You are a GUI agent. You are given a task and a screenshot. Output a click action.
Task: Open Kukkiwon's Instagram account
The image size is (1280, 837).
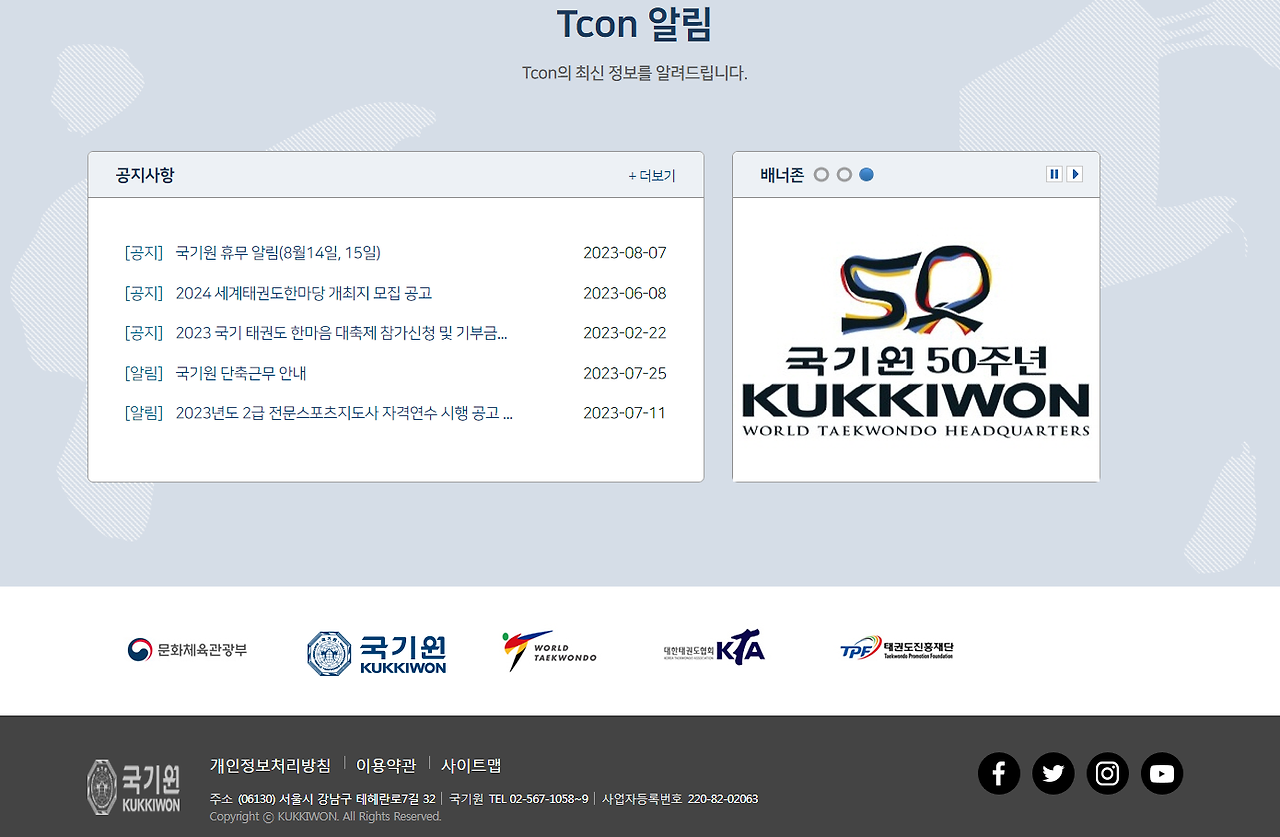[1107, 773]
